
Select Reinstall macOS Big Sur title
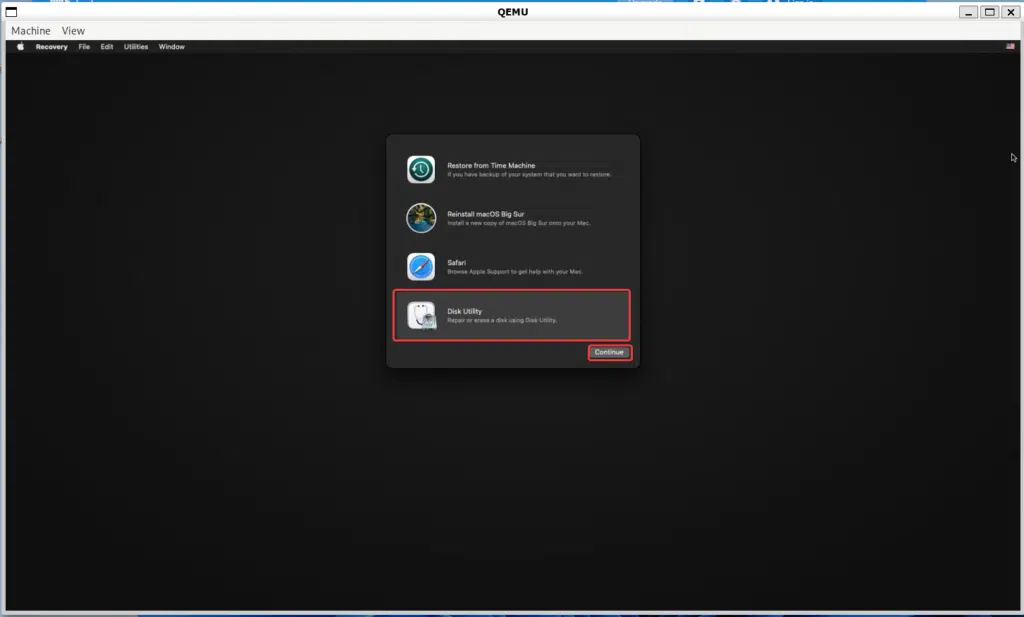[x=486, y=214]
